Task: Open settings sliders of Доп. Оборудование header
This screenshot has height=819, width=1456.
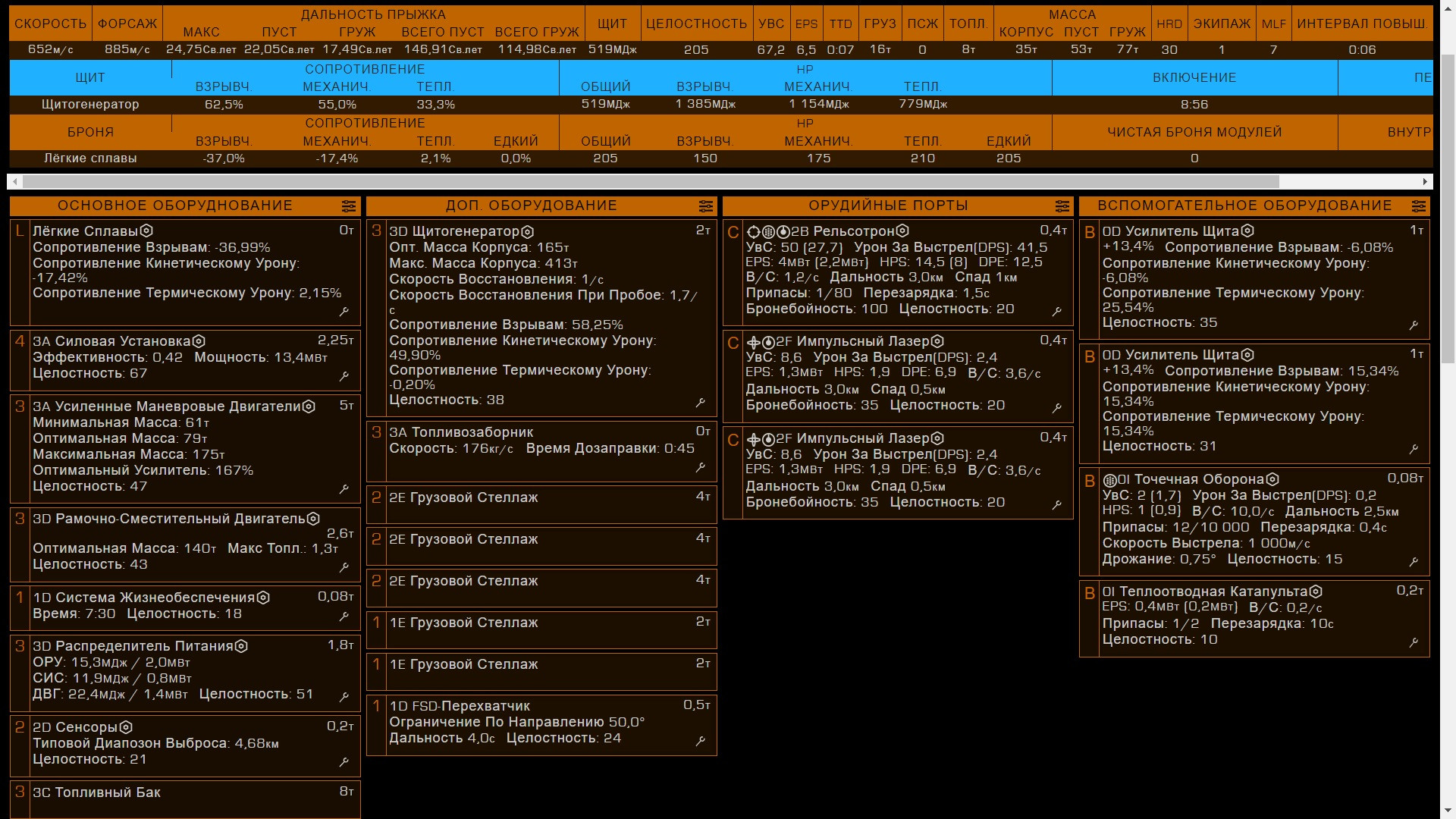Action: pos(706,206)
